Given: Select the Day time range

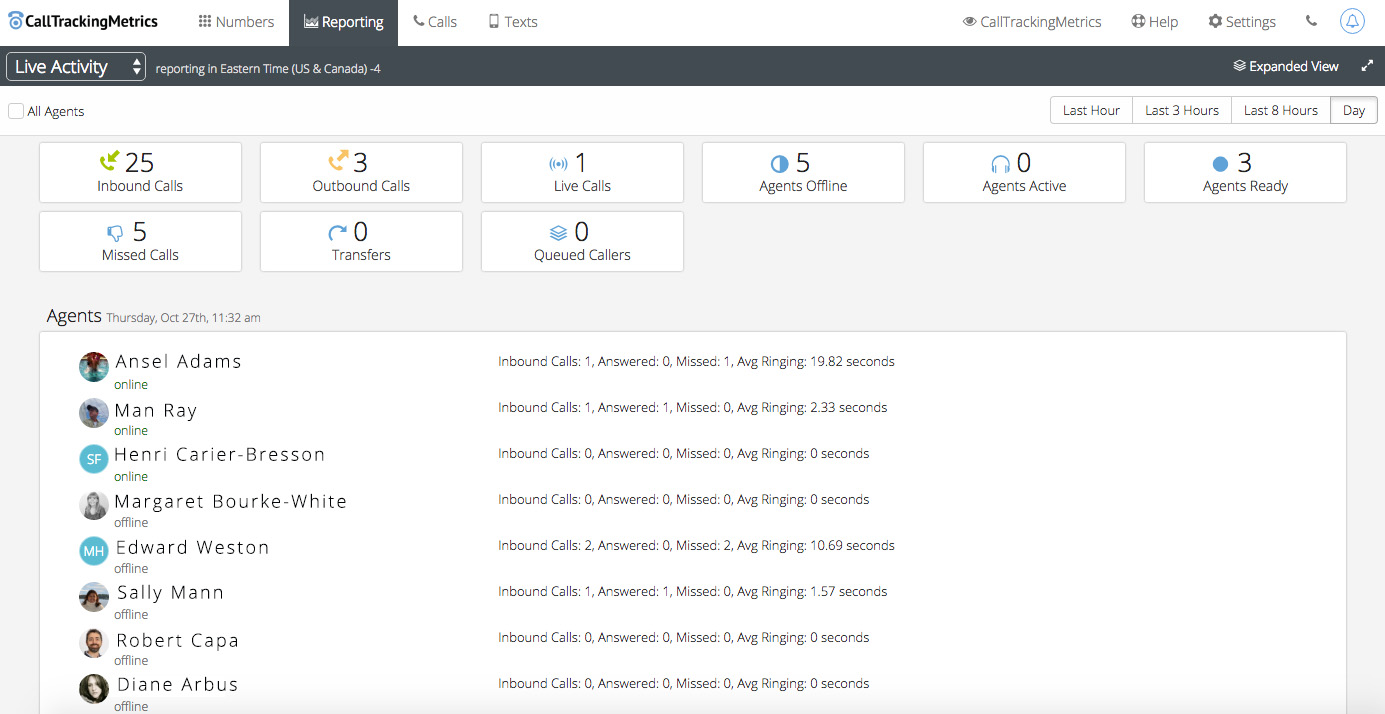Looking at the screenshot, I should pos(1354,110).
